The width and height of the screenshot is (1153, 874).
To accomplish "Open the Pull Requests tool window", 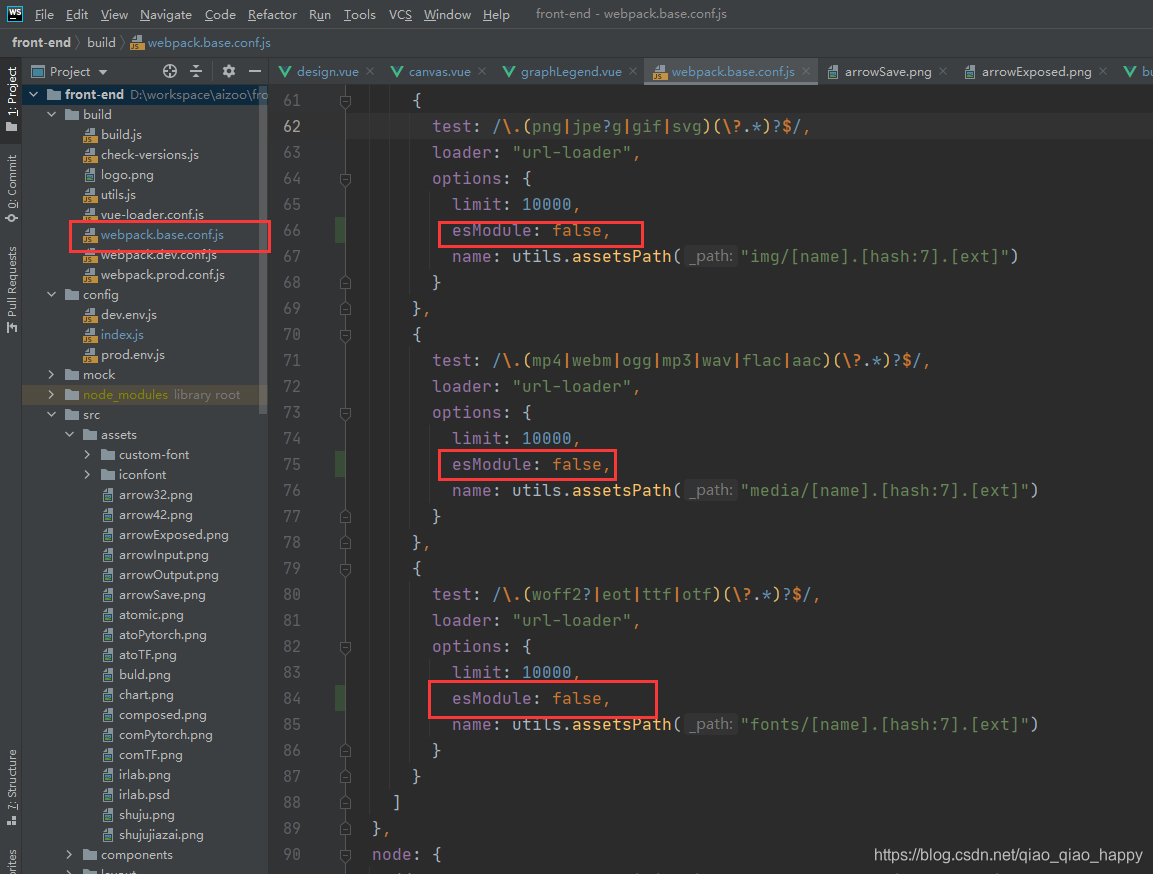I will [12, 290].
